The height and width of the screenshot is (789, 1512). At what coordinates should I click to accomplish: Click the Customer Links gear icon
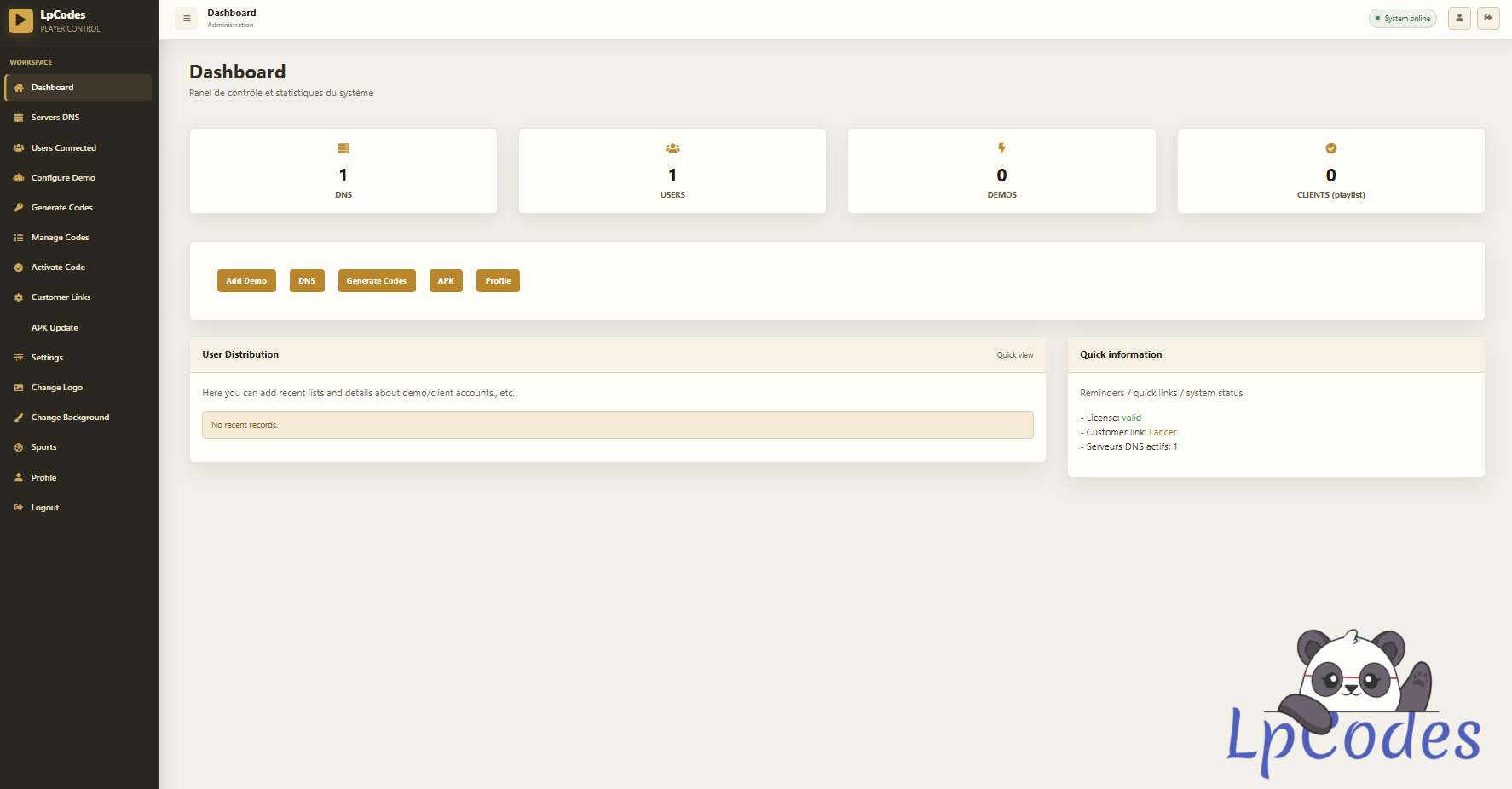pyautogui.click(x=19, y=297)
